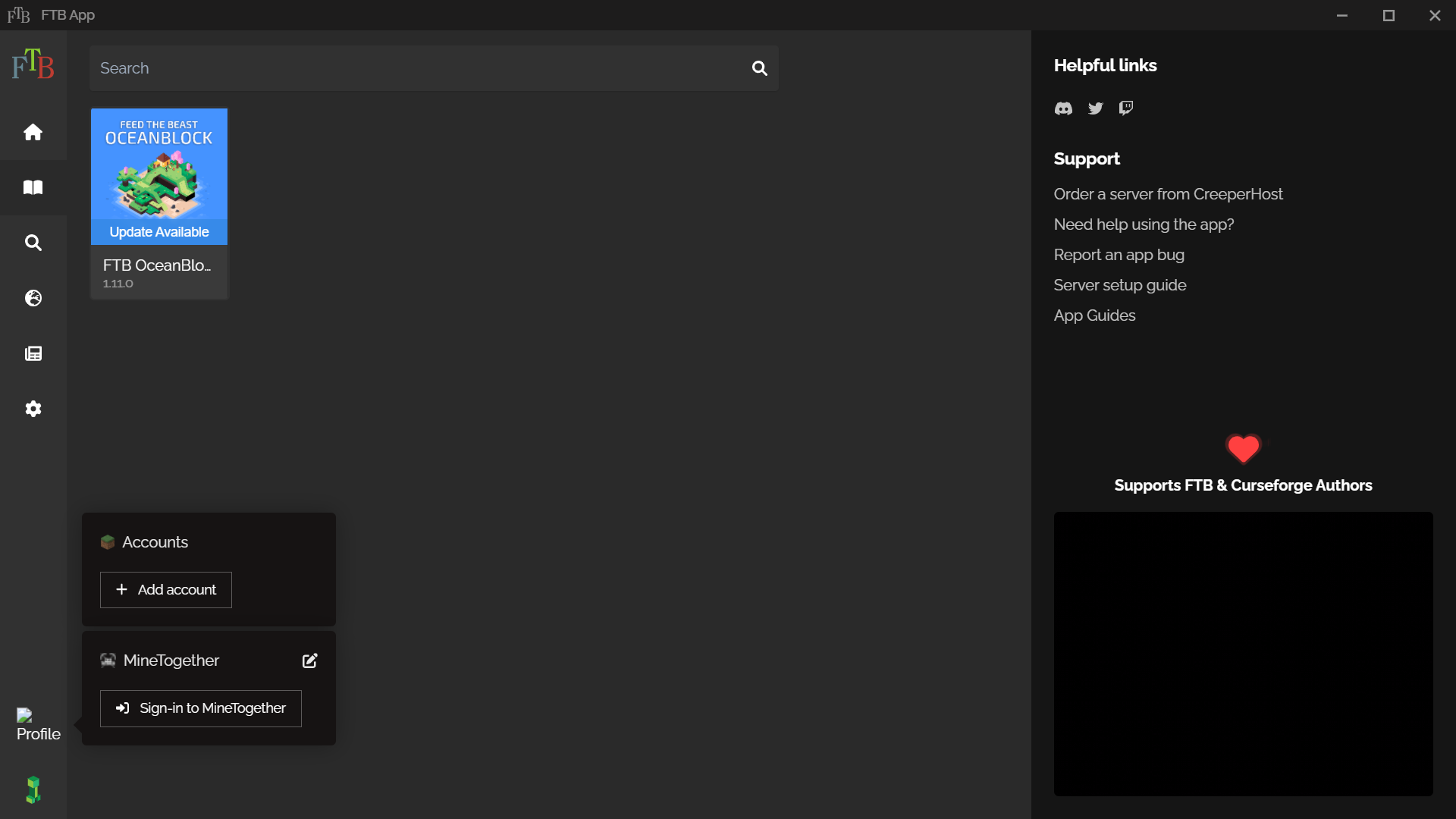1456x819 pixels.
Task: Edit MineTogether settings via the pencil icon
Action: (309, 661)
